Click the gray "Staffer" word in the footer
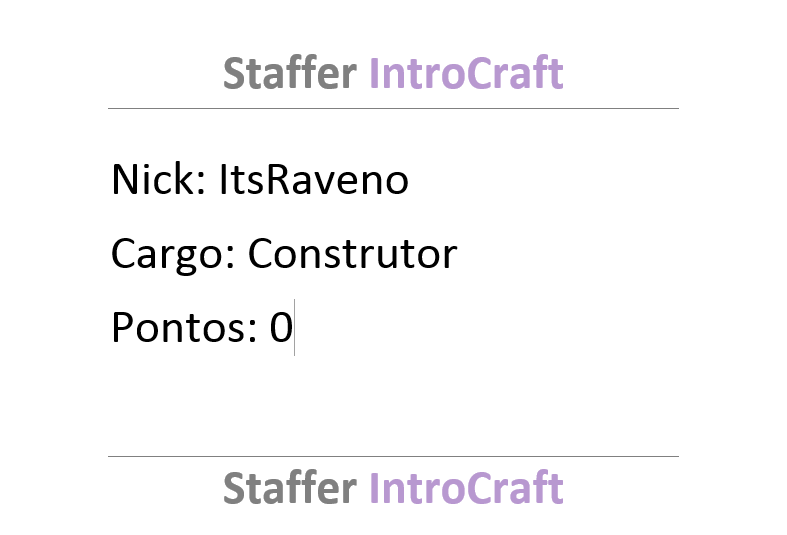 [x=290, y=487]
